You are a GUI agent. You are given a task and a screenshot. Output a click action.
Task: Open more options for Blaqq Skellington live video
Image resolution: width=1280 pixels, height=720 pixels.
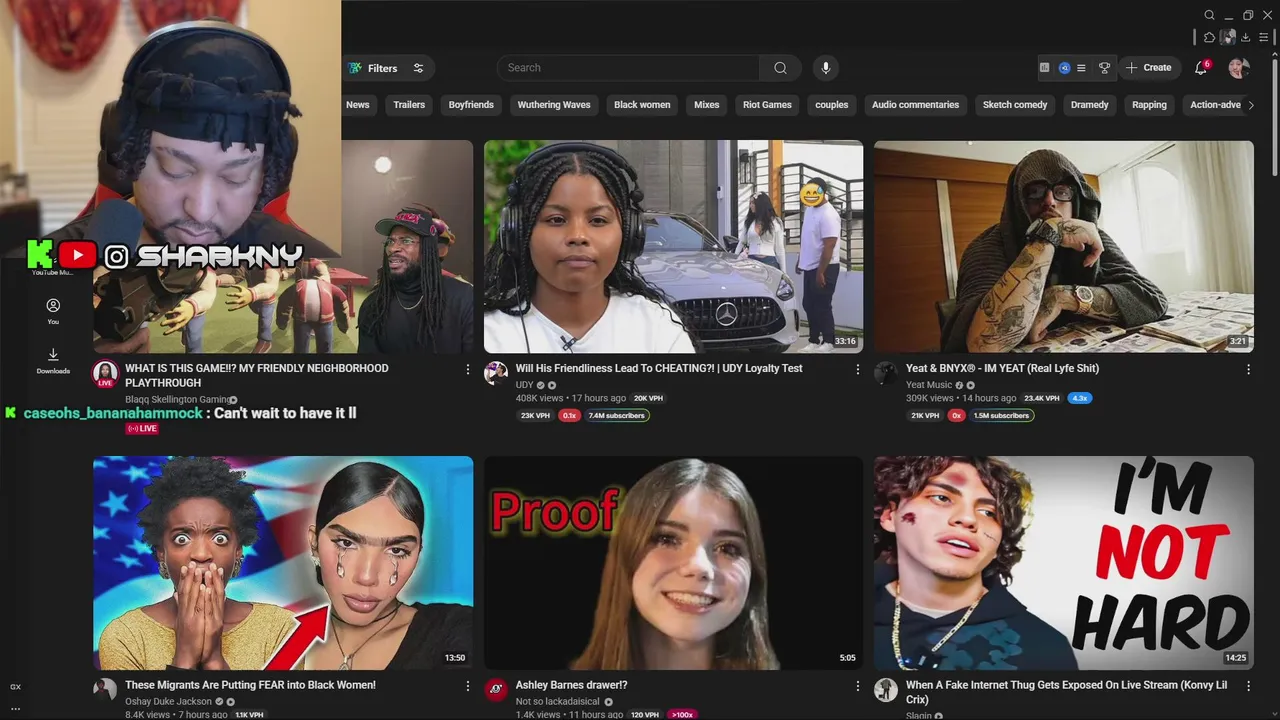[467, 369]
